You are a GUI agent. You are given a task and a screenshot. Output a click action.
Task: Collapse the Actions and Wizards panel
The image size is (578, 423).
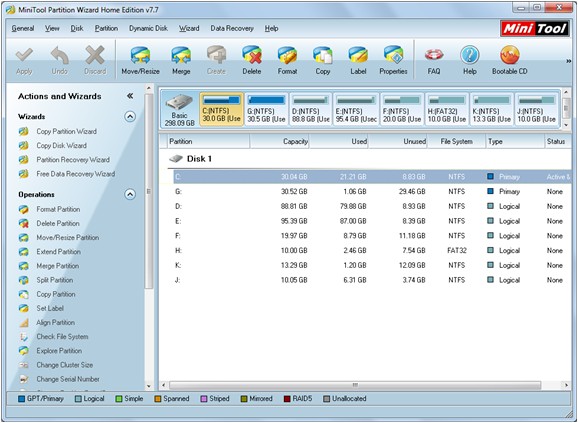[x=130, y=96]
